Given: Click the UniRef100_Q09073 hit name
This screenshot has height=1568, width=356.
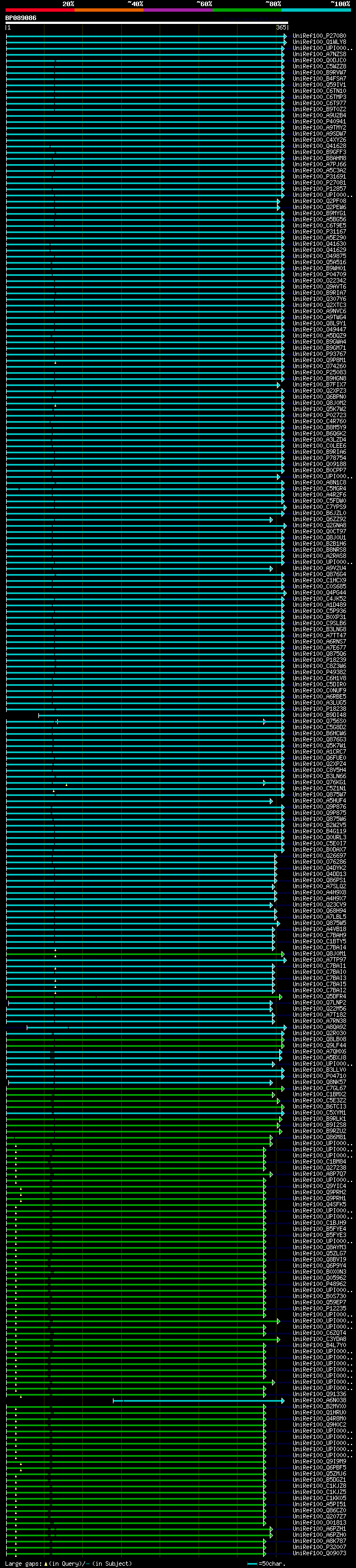Looking at the screenshot, I should pos(319,1554).
